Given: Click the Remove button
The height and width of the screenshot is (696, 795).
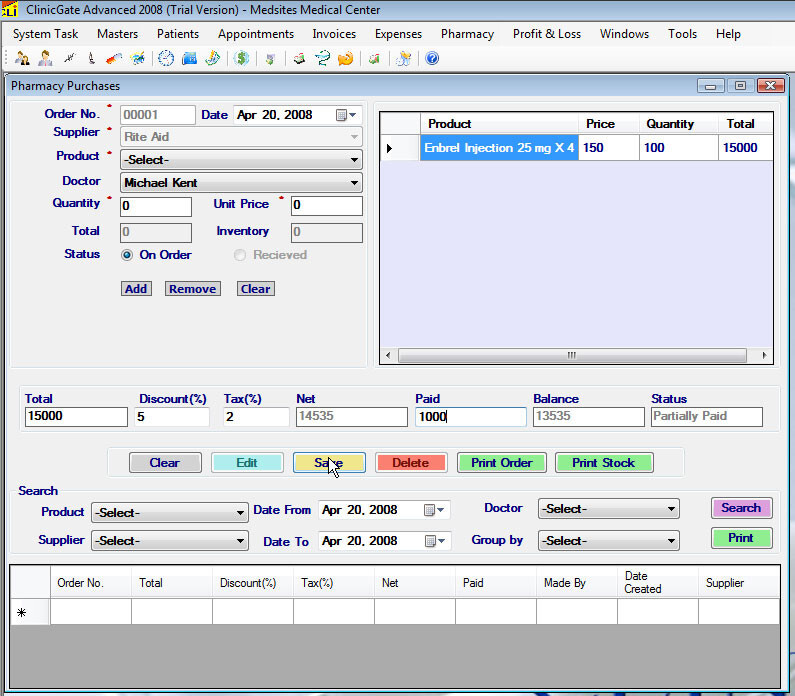Looking at the screenshot, I should click(x=193, y=289).
